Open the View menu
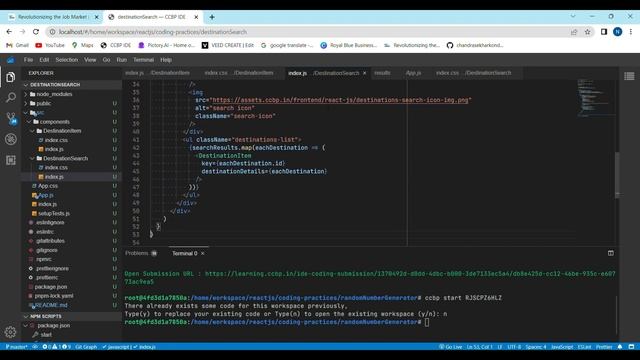This screenshot has height=360, width=640. pyautogui.click(x=90, y=60)
